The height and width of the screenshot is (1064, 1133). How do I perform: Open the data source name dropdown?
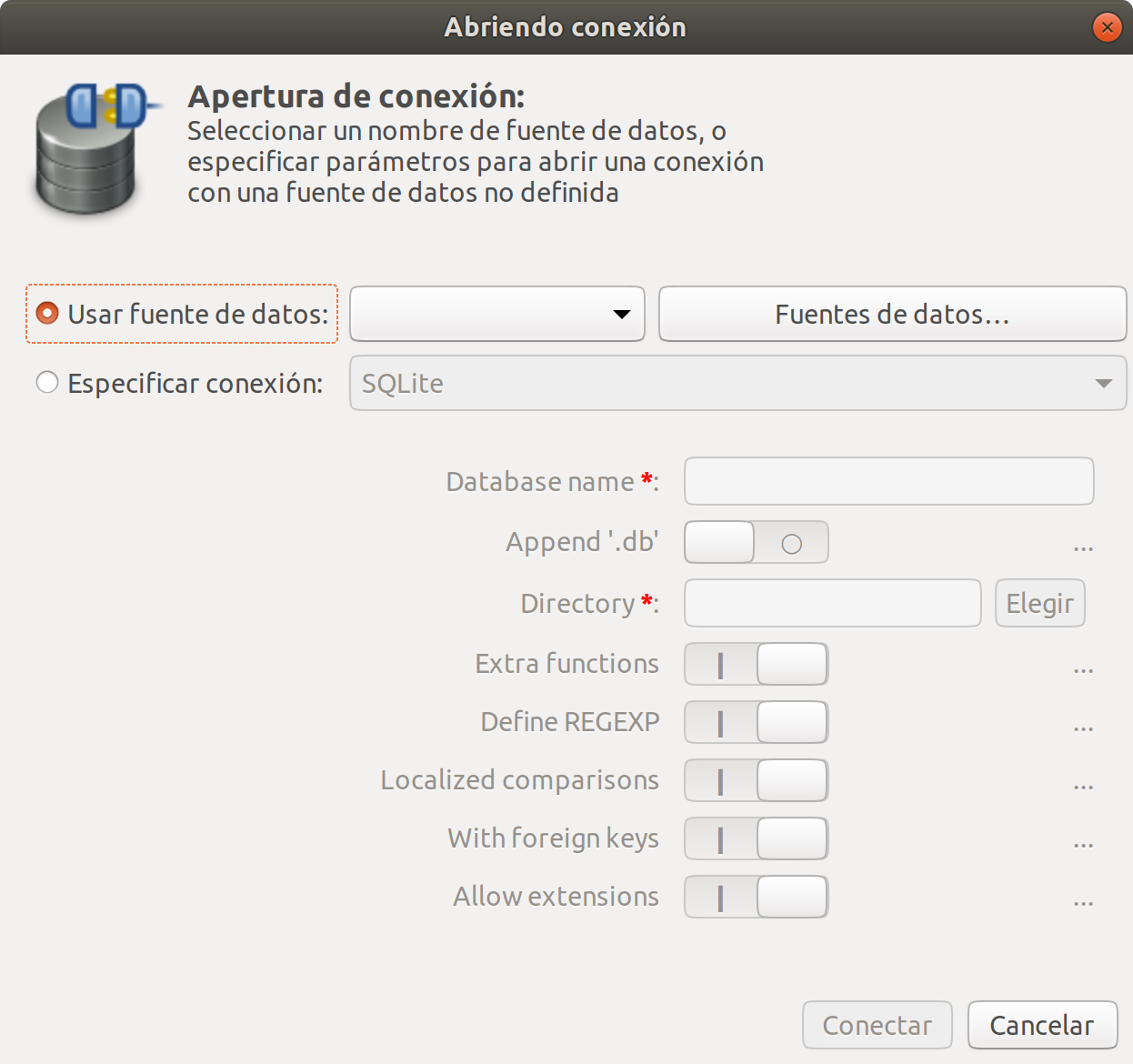497,314
